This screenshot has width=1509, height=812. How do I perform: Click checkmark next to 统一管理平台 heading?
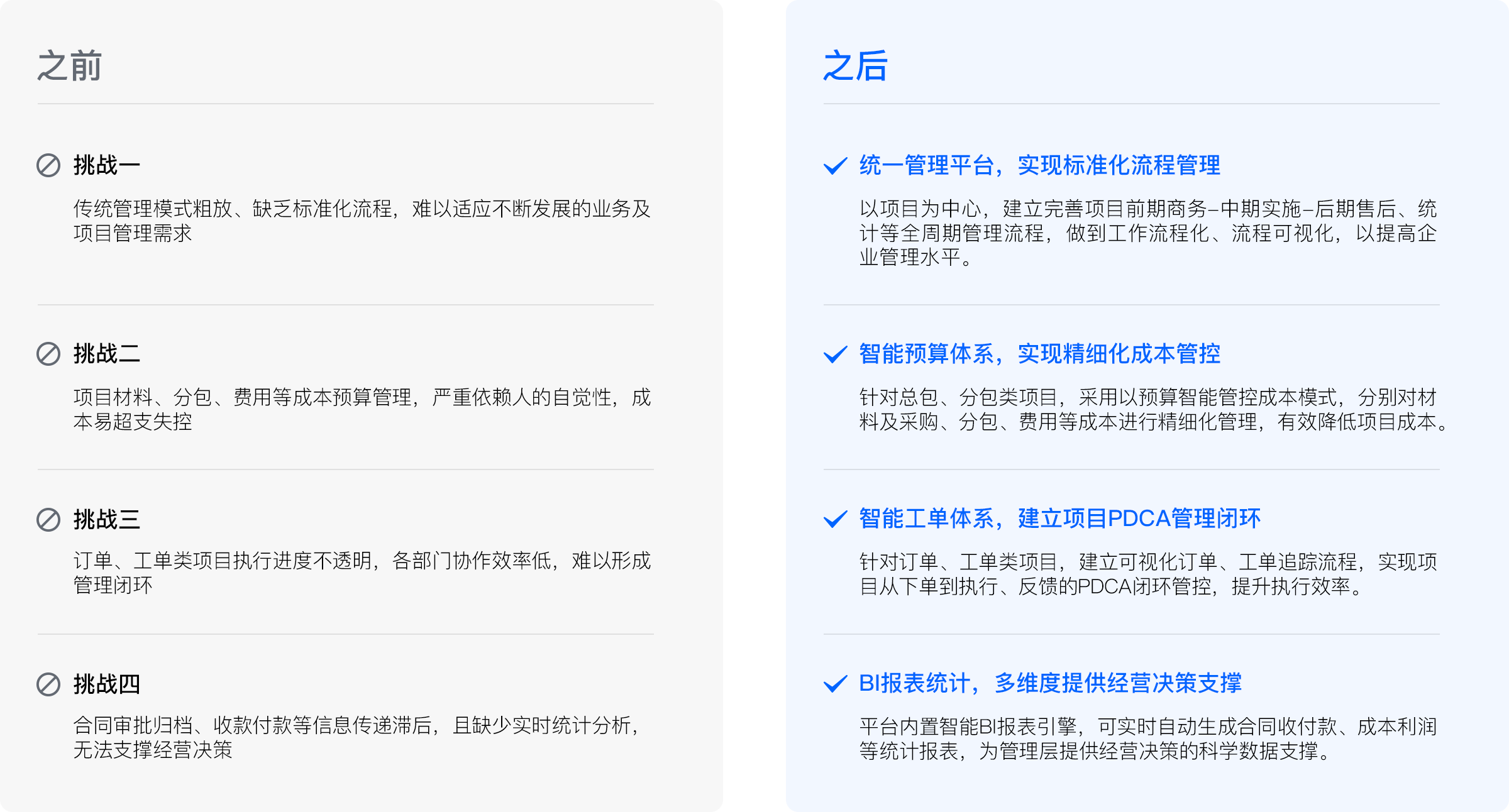tap(835, 166)
